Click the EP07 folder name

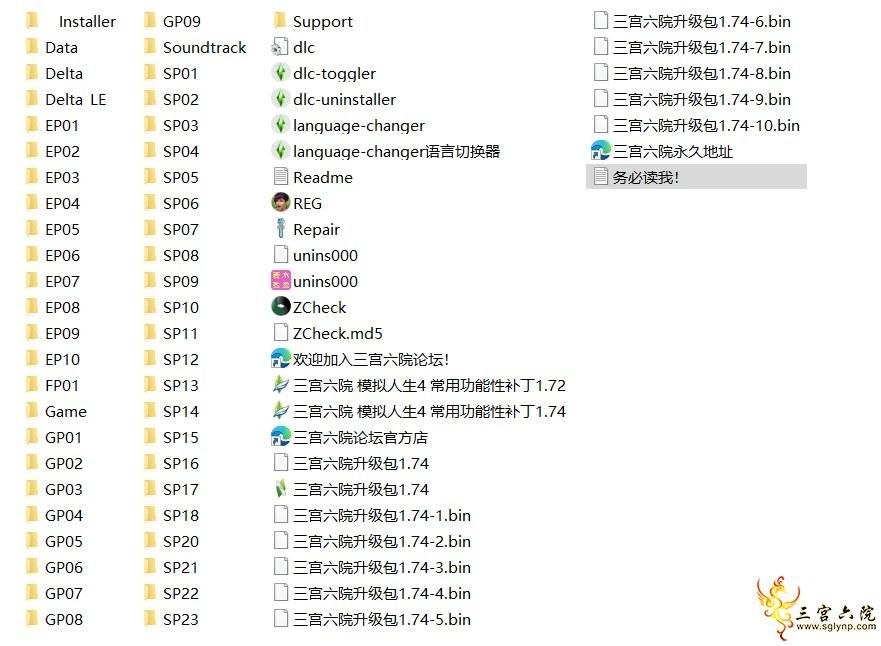[62, 281]
